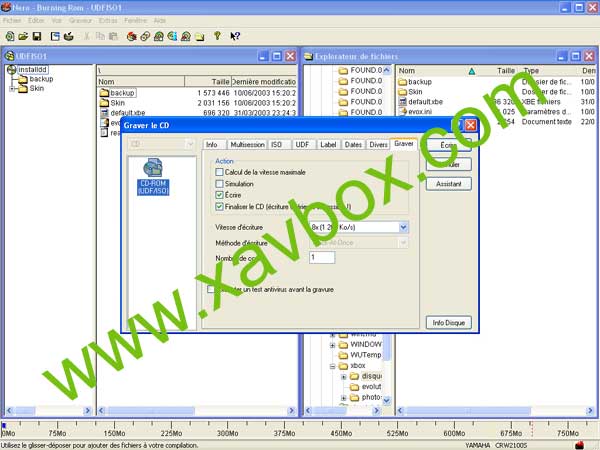This screenshot has height=450, width=600.
Task: Sort by Taille column in UDFISO1
Action: click(x=208, y=82)
